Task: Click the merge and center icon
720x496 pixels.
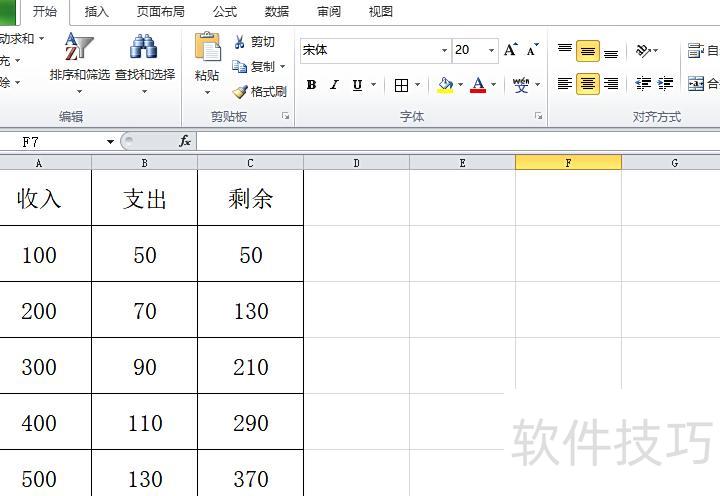Action: coord(696,84)
